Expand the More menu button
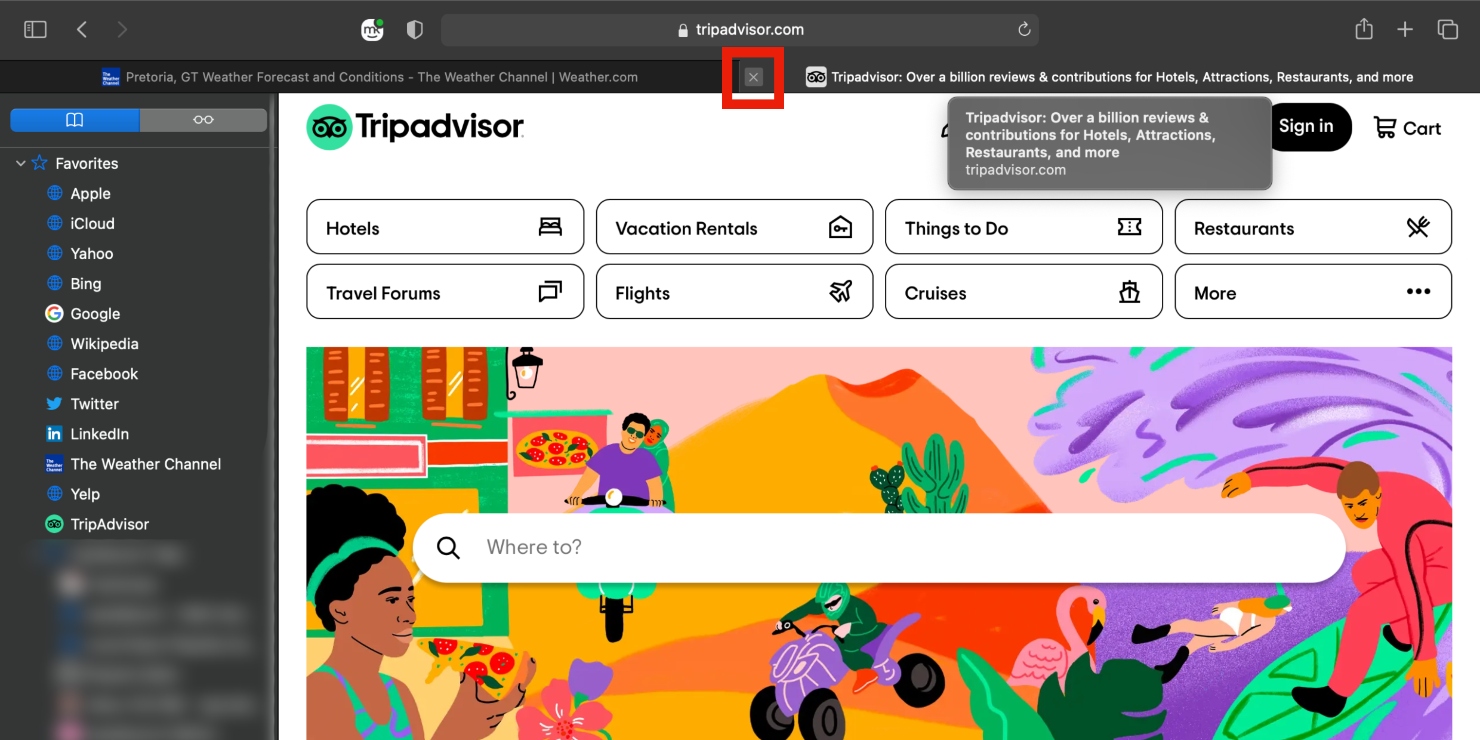This screenshot has width=1480, height=740. (x=1313, y=292)
